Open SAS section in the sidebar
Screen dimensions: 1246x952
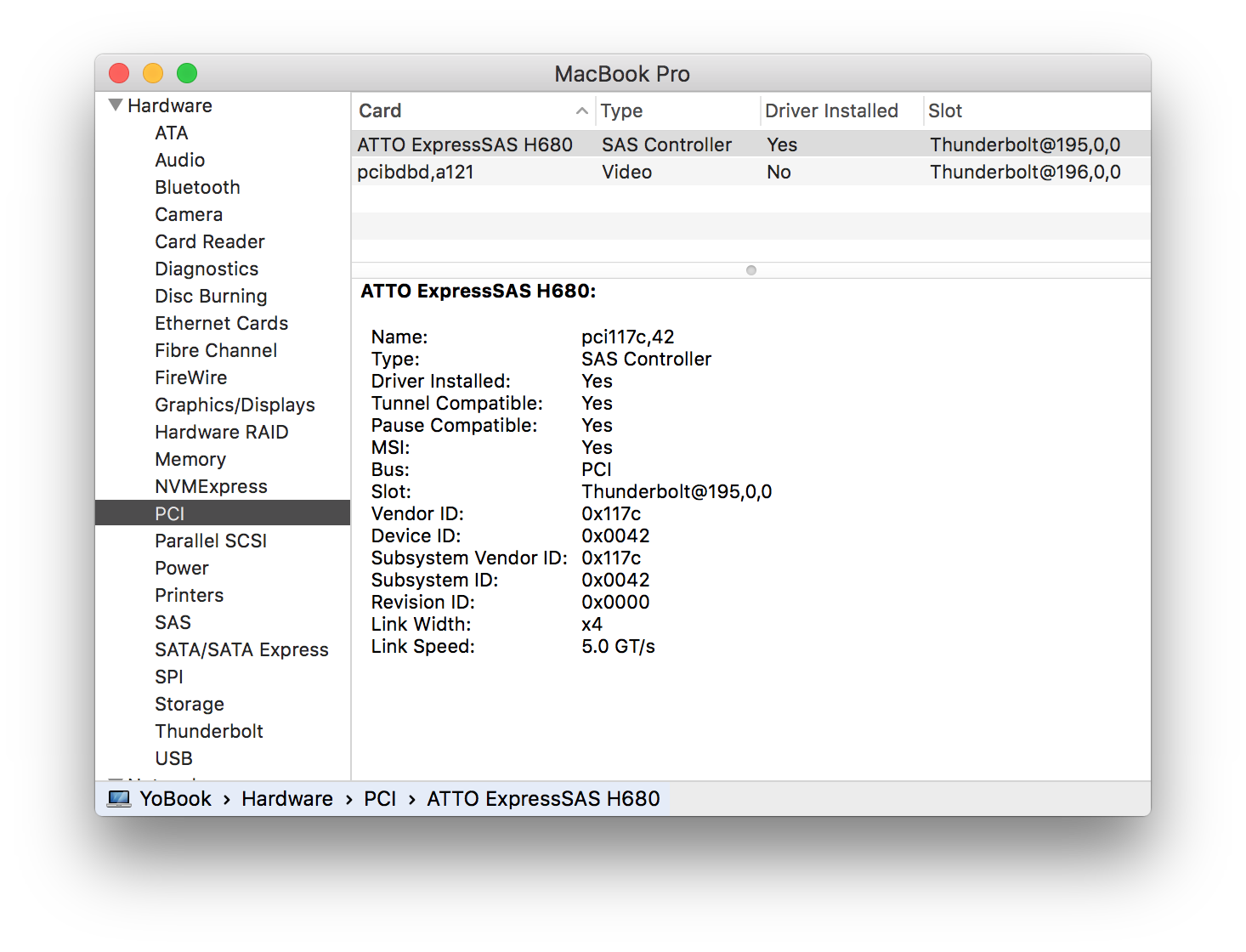pos(173,622)
